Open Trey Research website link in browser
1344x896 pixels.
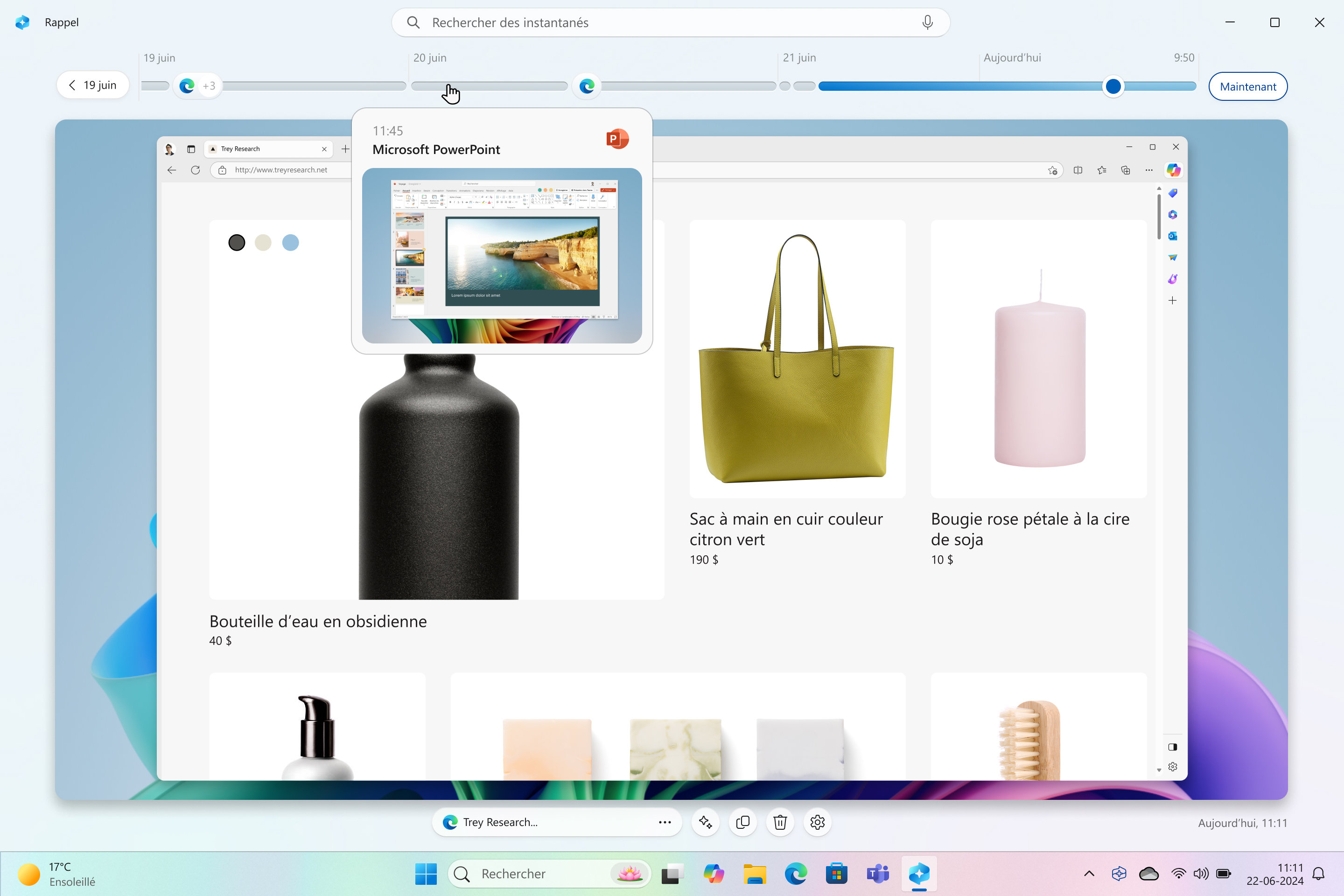coord(282,170)
